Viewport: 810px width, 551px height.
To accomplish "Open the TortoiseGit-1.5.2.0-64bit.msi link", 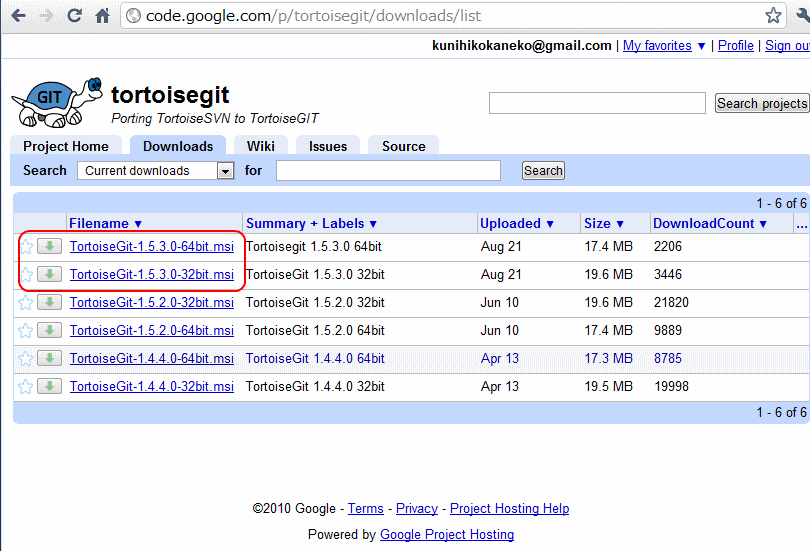I will (152, 330).
